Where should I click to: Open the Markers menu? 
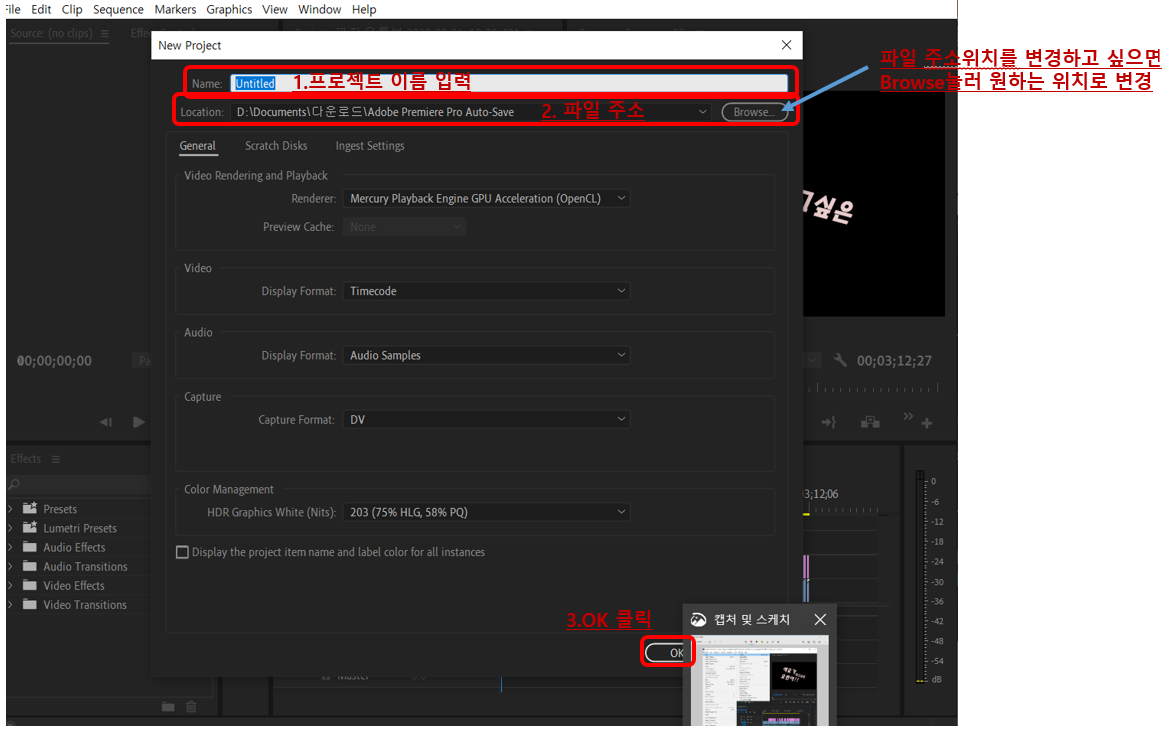[x=175, y=9]
